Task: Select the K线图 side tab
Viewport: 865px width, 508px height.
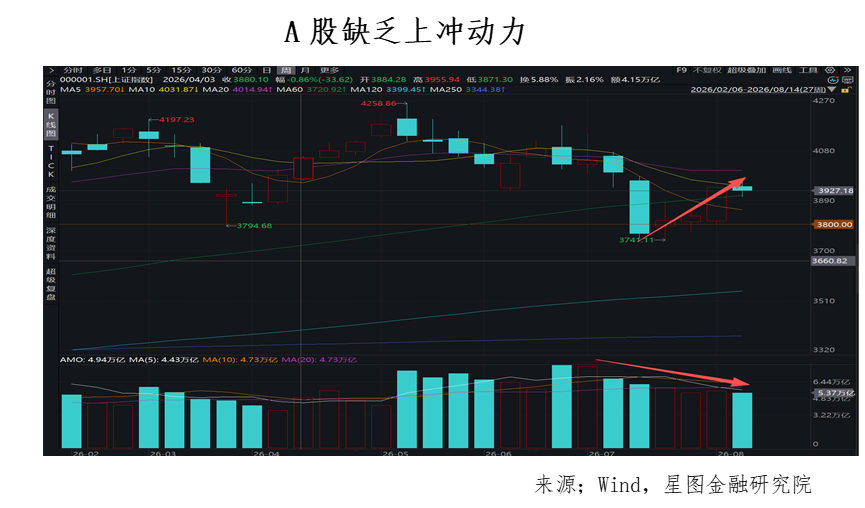Action: pyautogui.click(x=51, y=125)
